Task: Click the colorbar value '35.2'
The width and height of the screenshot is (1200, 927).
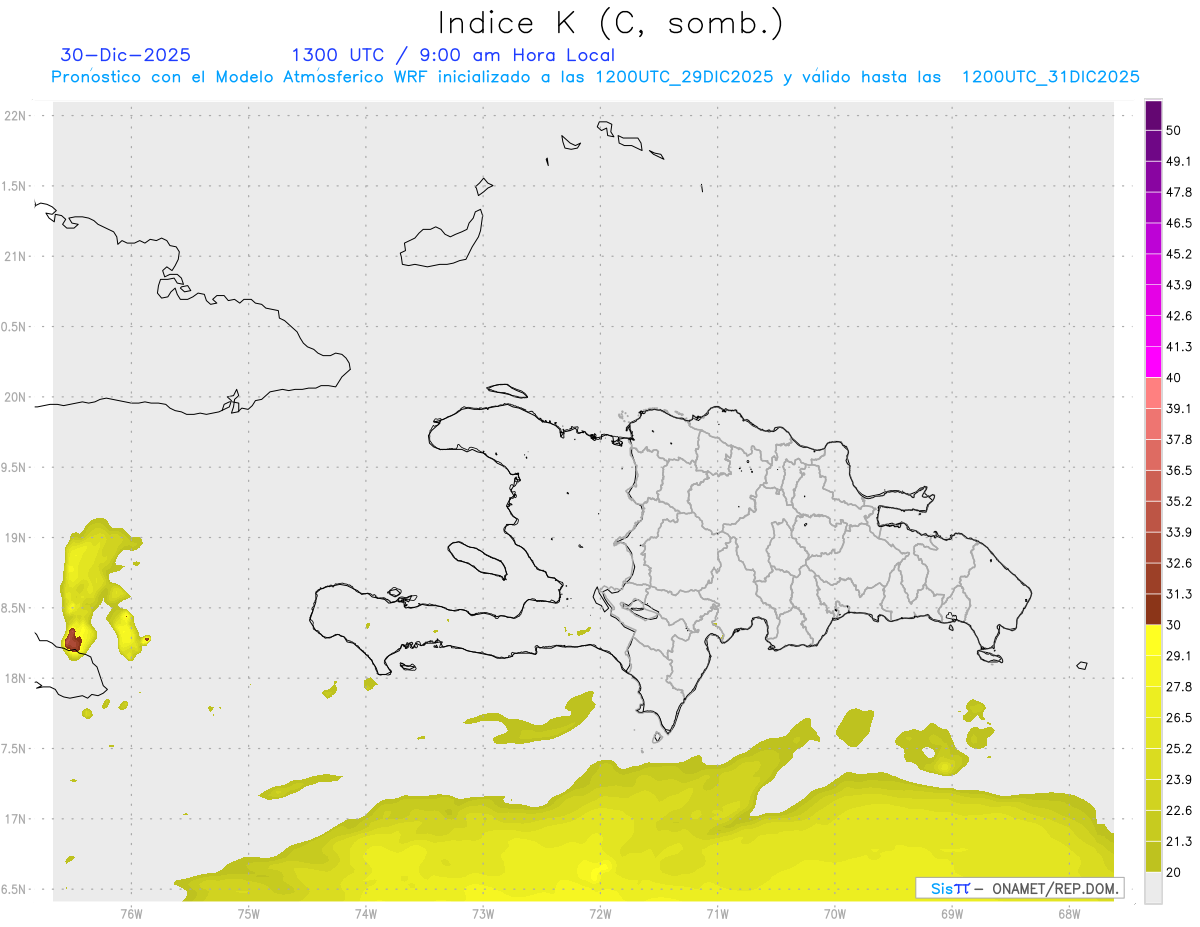Action: coord(1179,502)
